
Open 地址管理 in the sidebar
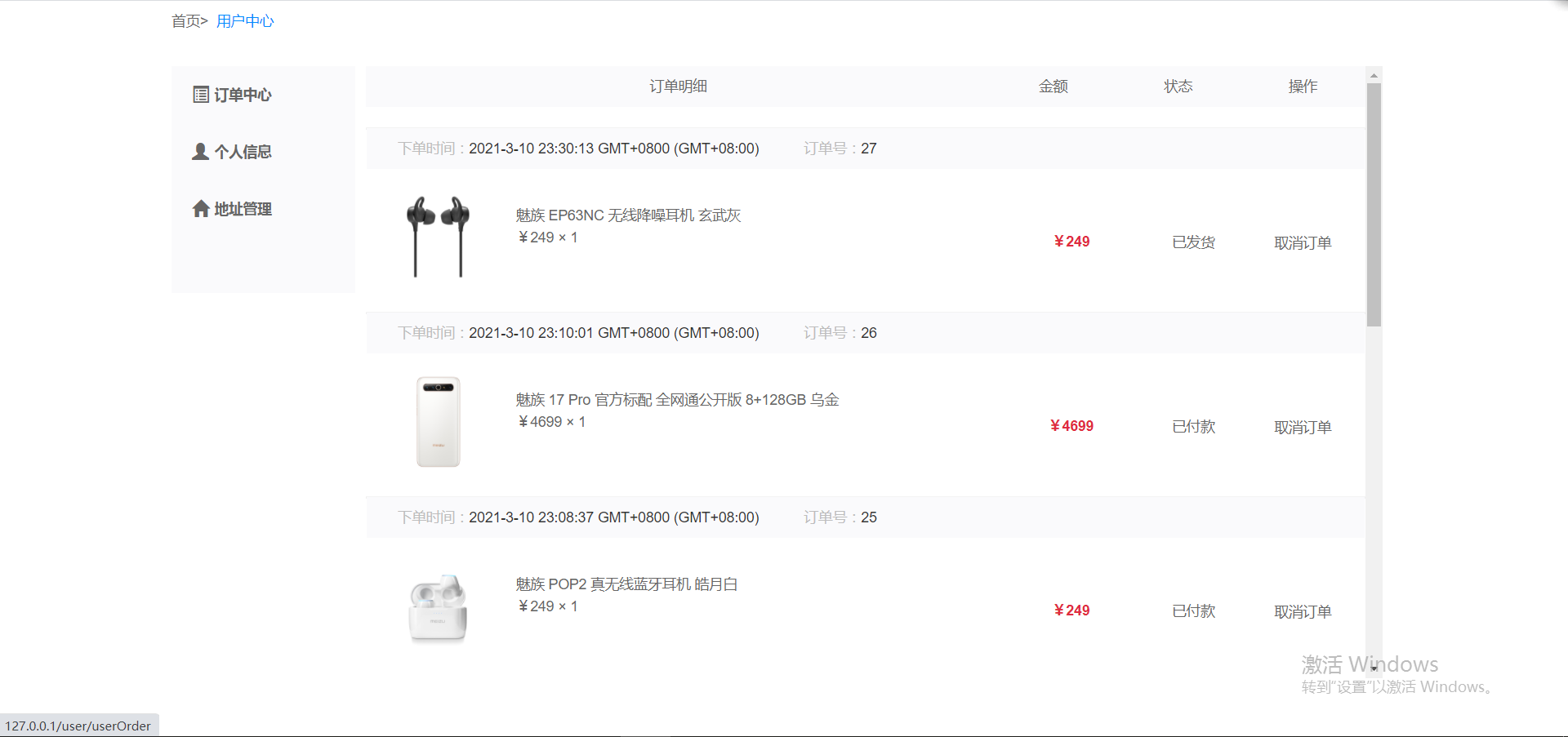pos(243,210)
